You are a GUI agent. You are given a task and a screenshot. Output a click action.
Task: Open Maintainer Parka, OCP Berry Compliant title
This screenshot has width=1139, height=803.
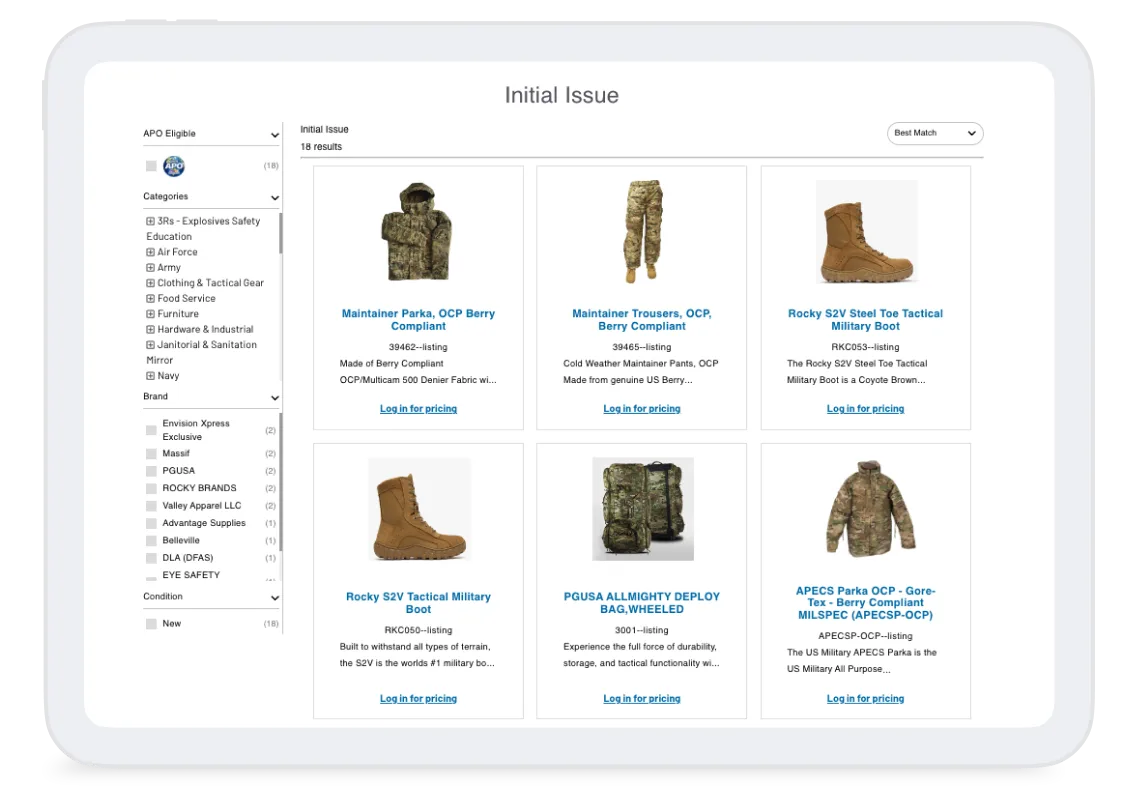click(418, 320)
